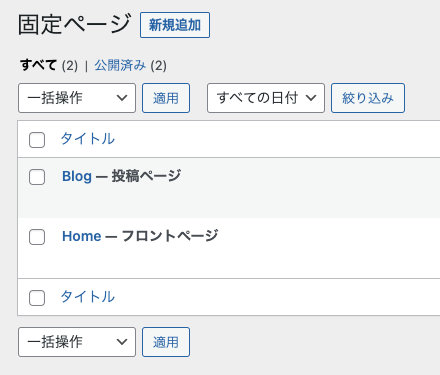The height and width of the screenshot is (375, 440).
Task: Sort by header タイトル column link
Action: (x=88, y=139)
